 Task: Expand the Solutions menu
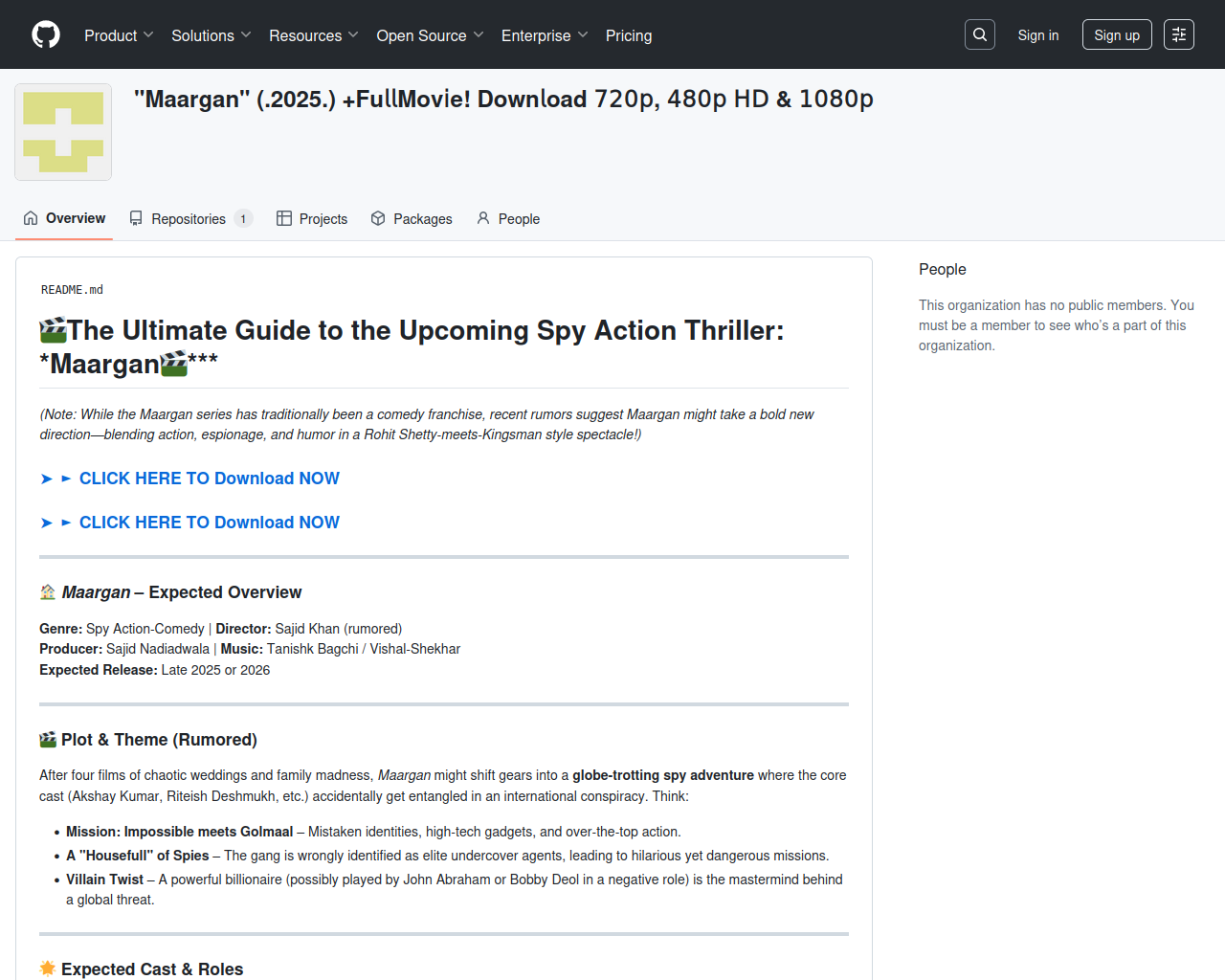212,35
